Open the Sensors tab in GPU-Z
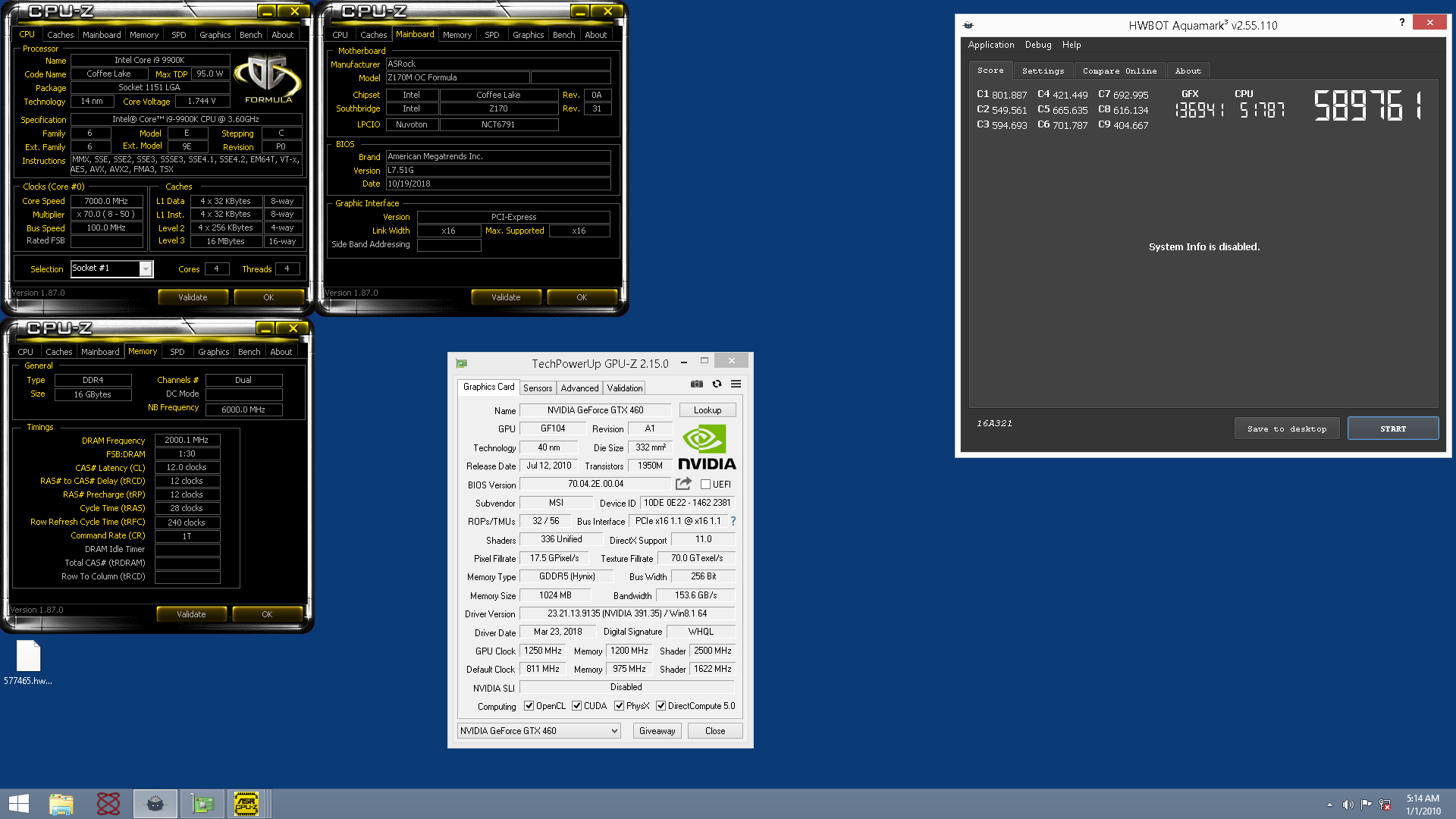Image resolution: width=1456 pixels, height=819 pixels. [x=538, y=388]
